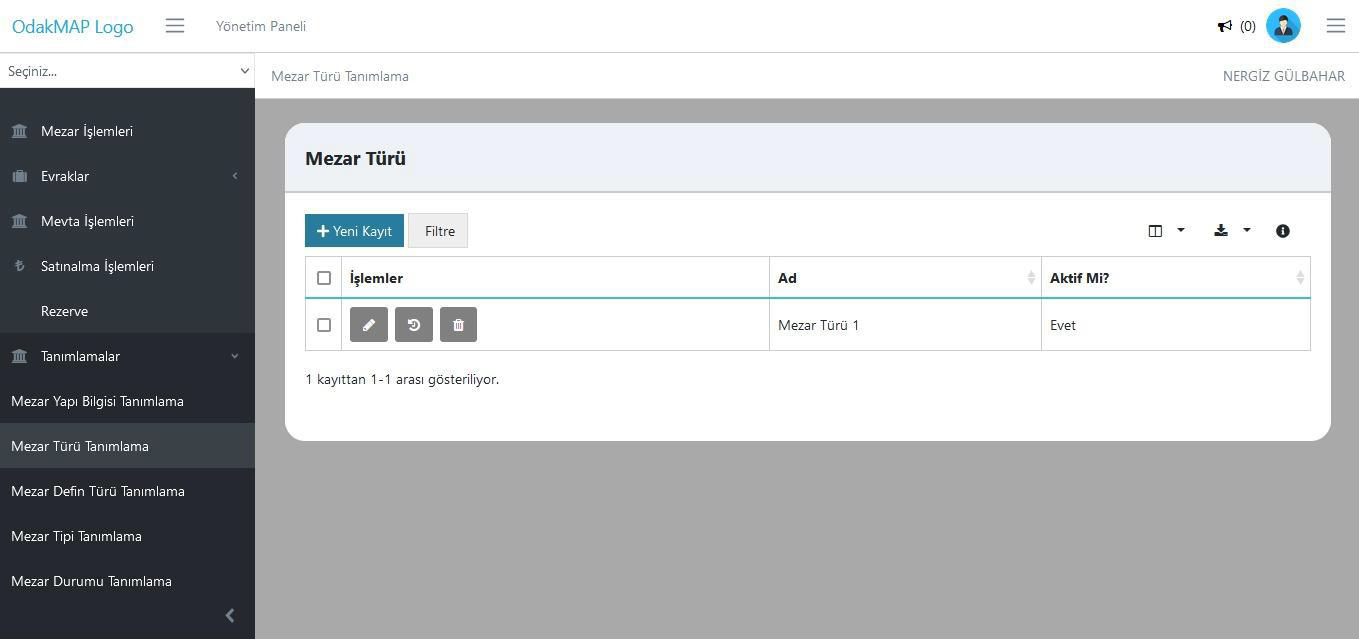Open the right-side hamburger menu
Image resolution: width=1359 pixels, height=639 pixels.
pos(1336,26)
